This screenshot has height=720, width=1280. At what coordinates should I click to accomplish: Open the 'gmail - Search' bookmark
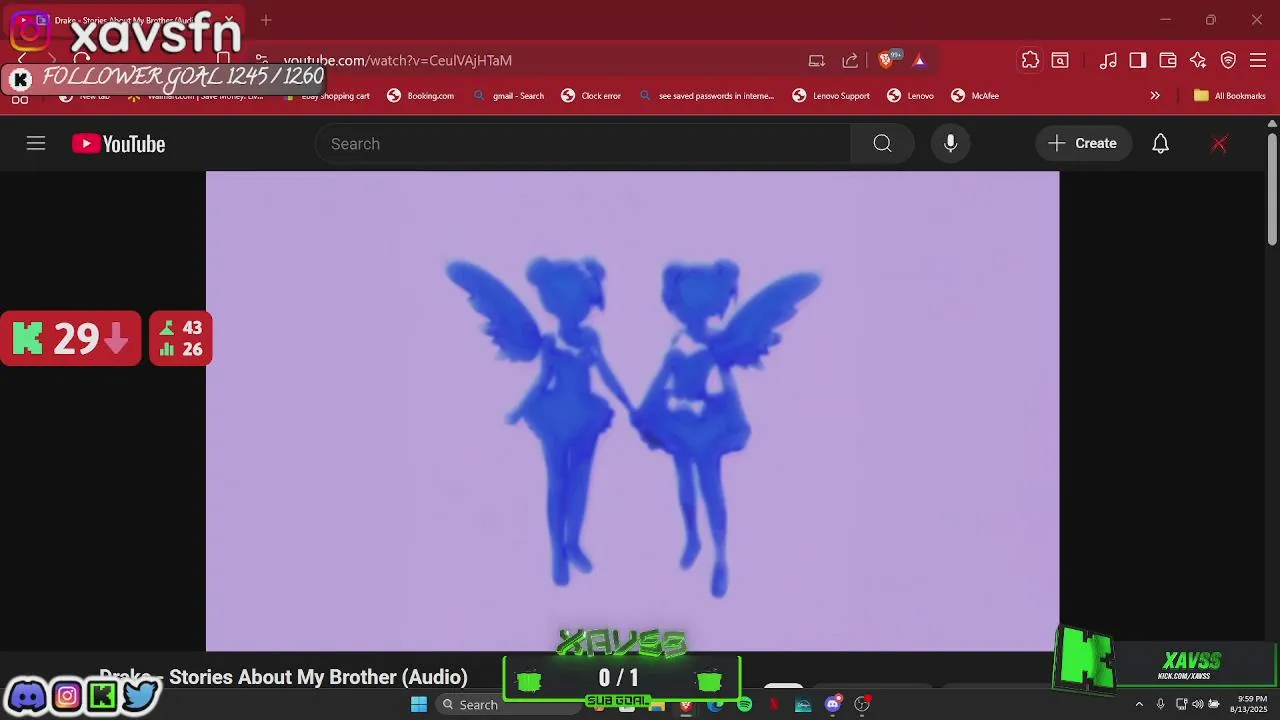(x=509, y=96)
